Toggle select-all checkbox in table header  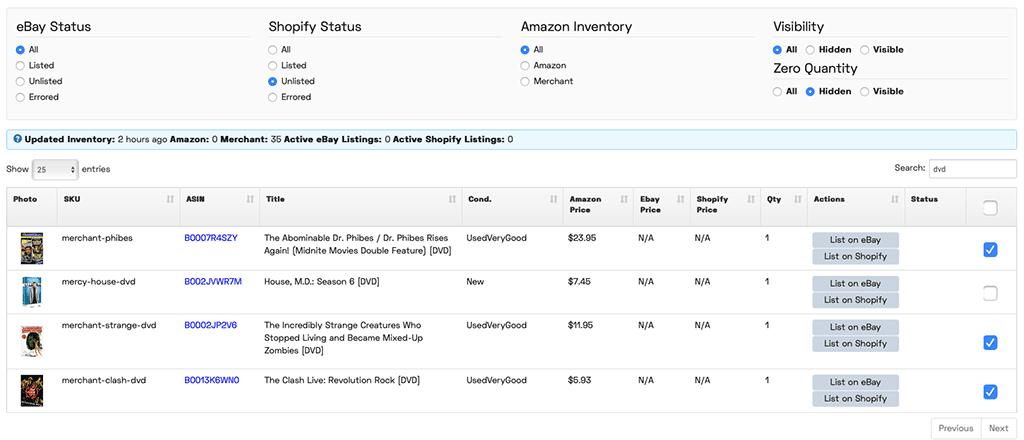tap(990, 208)
